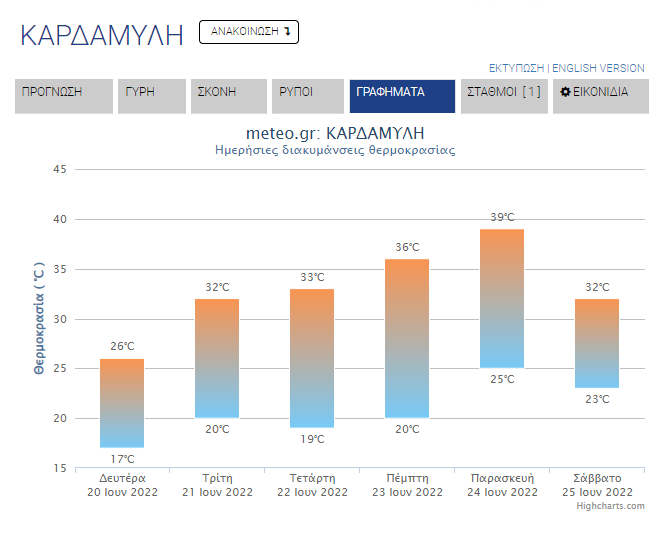Click the 33°C label above Wednesday bar
The image size is (665, 541).
313,277
